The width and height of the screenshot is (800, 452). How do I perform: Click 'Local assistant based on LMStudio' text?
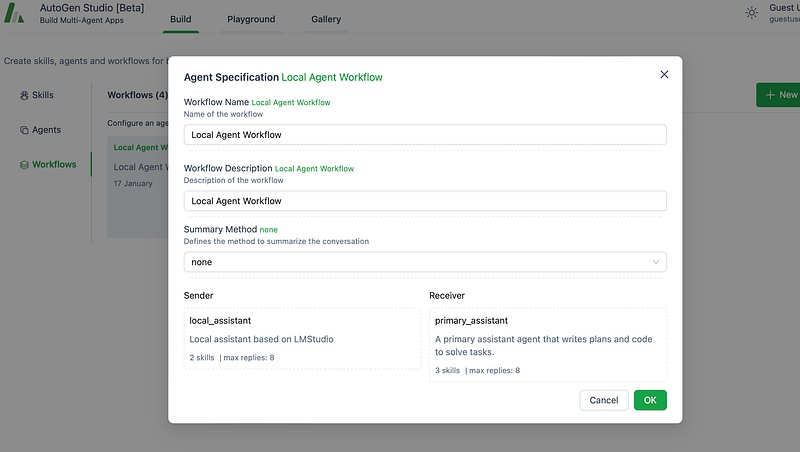261,339
